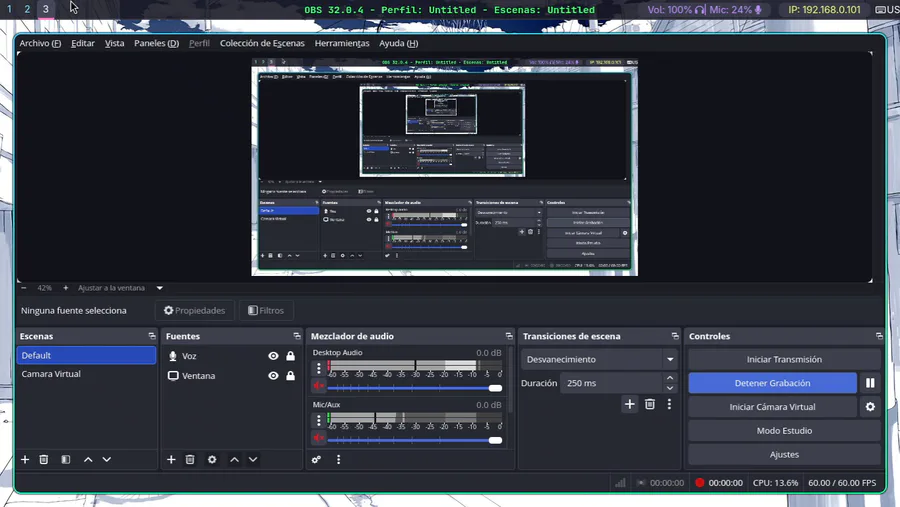Toggle visibility of Voz source
The width and height of the screenshot is (900, 507).
[x=273, y=356]
